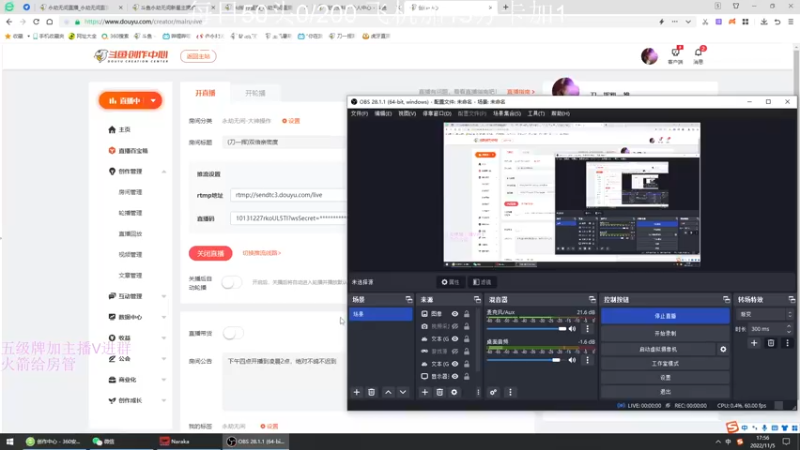Click the room announcement text area

click(x=285, y=383)
